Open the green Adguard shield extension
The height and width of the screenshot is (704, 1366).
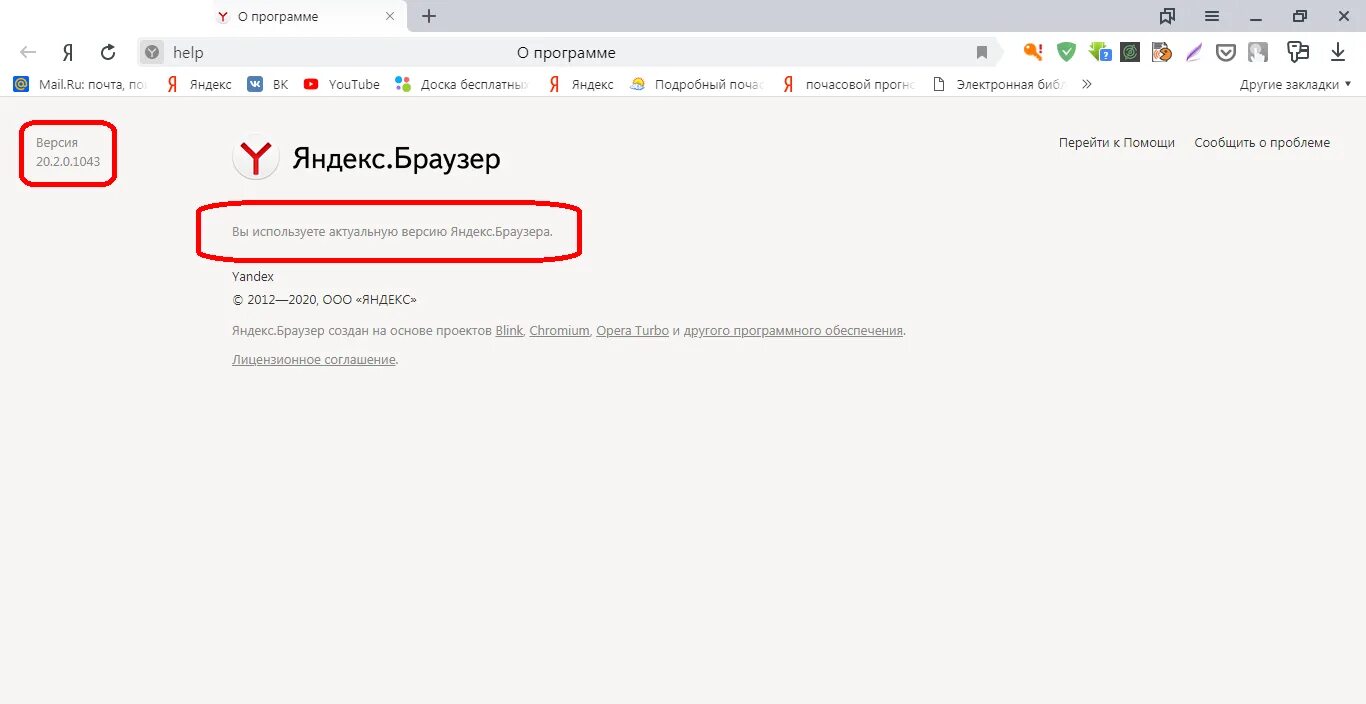(1067, 53)
